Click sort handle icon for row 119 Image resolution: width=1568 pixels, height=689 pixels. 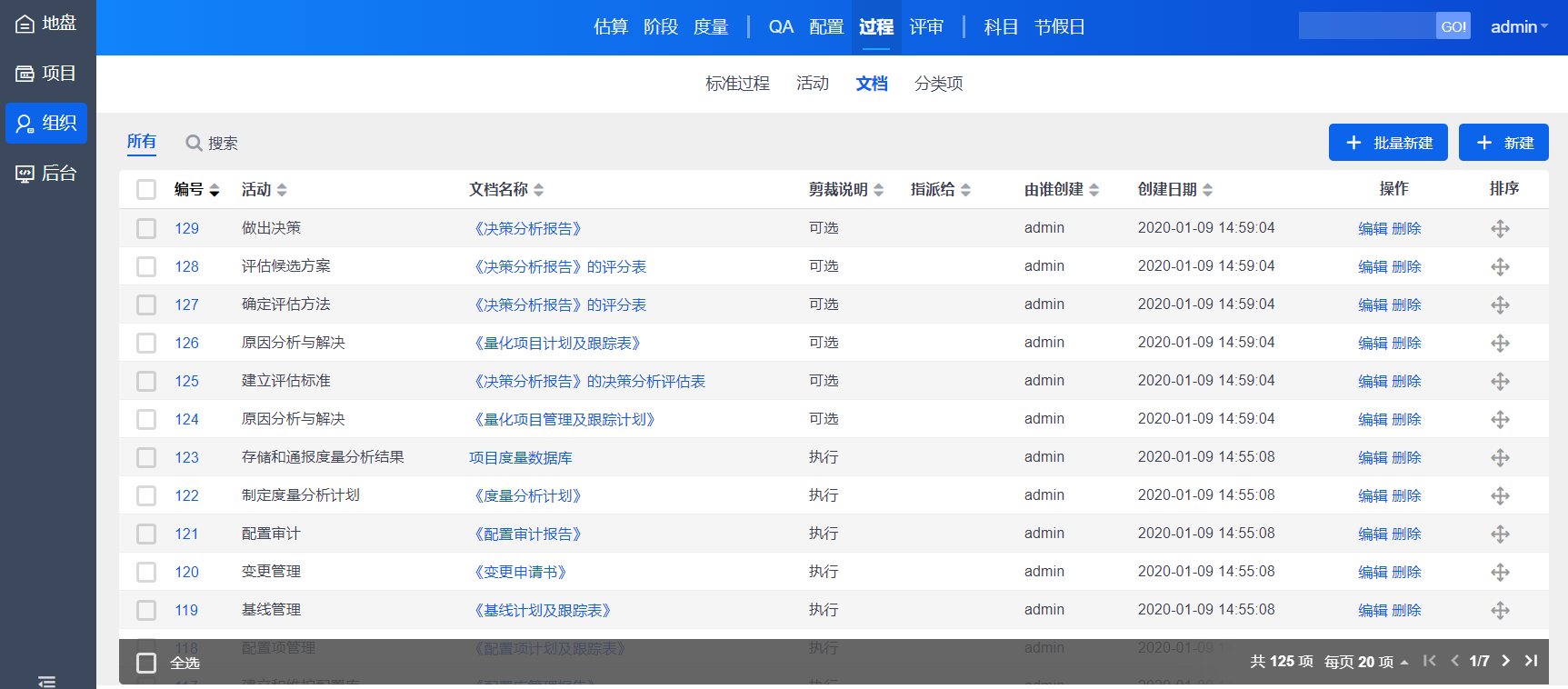coord(1501,610)
